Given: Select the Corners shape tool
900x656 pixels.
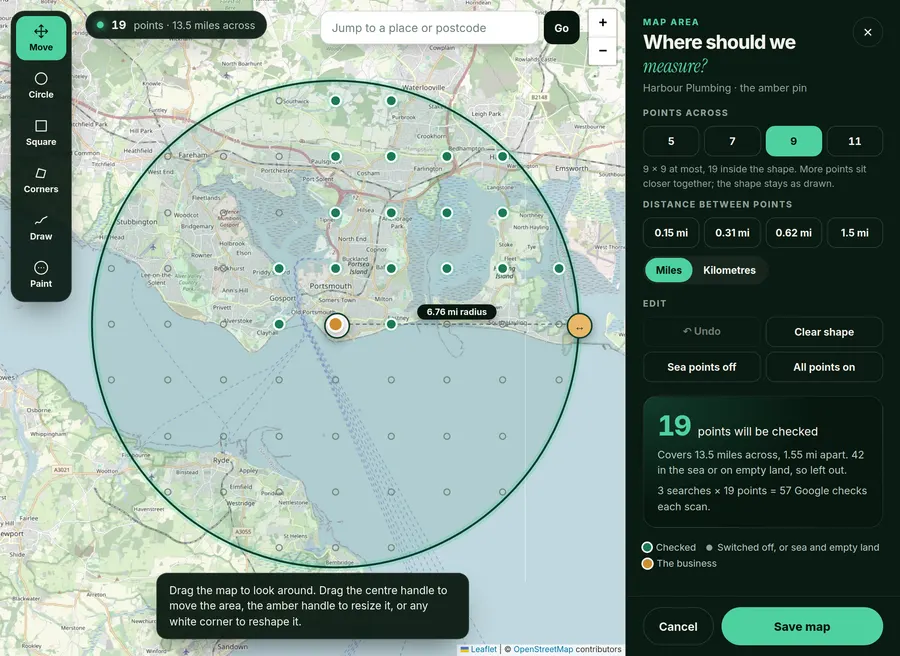Looking at the screenshot, I should coord(41,180).
